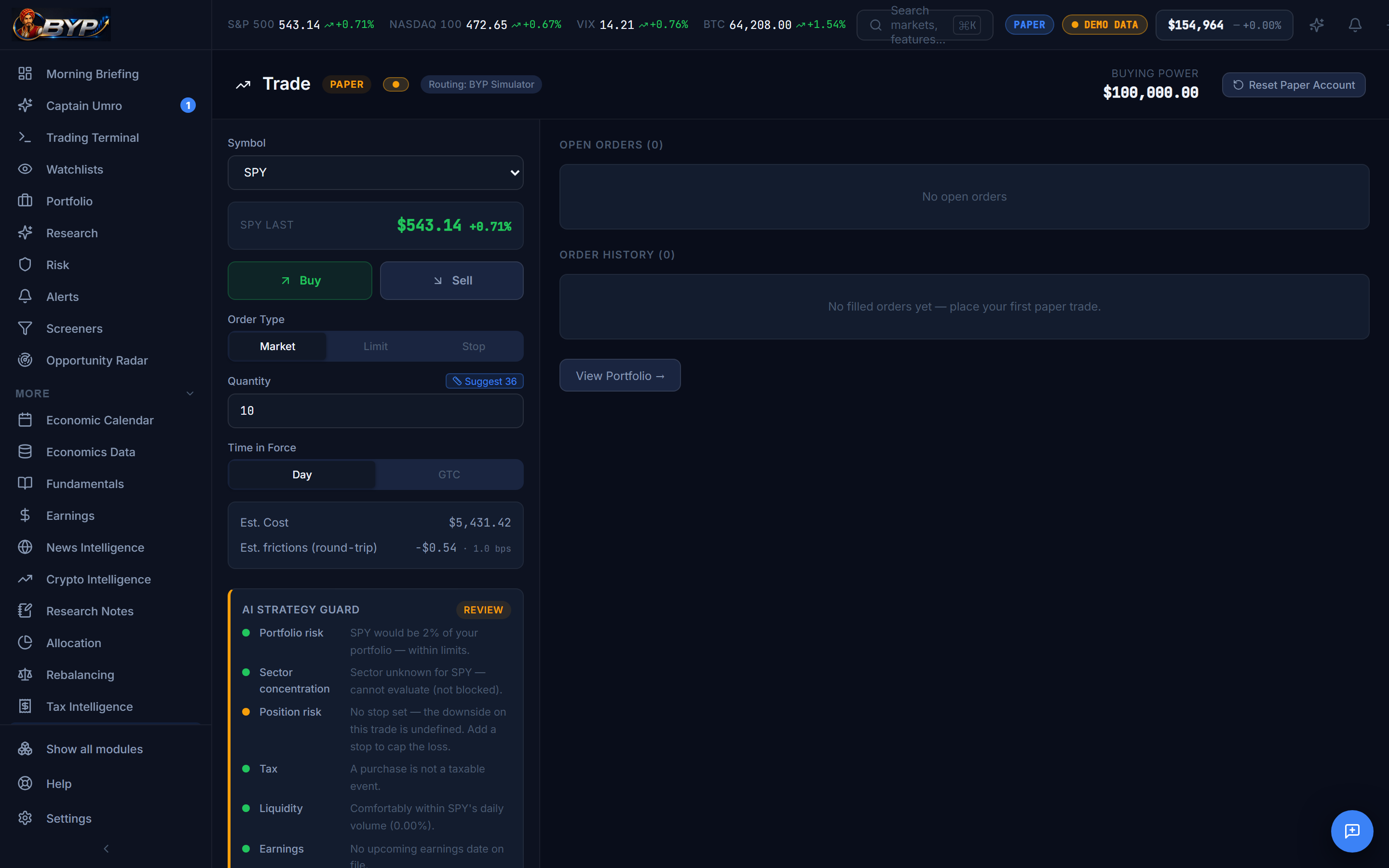Click the Screeners funnel icon
This screenshot has width=1389, height=868.
25,328
